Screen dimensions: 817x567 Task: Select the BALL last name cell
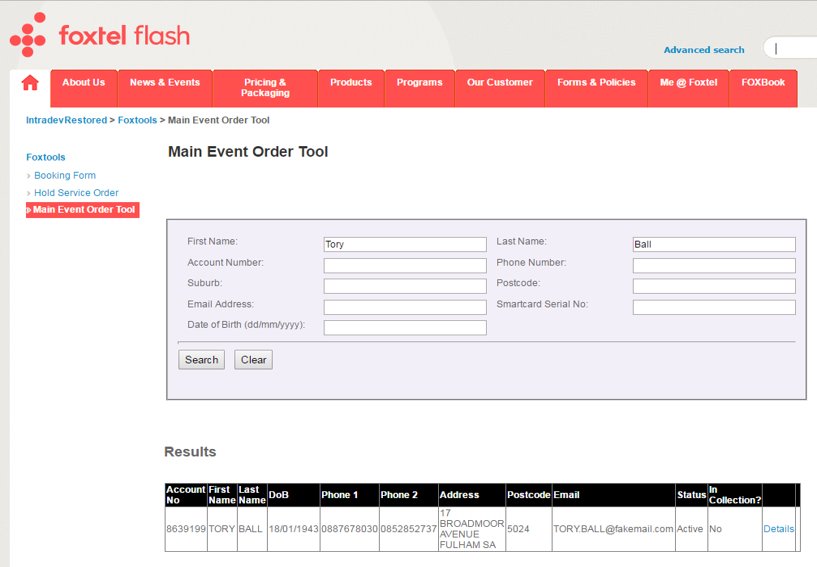252,529
